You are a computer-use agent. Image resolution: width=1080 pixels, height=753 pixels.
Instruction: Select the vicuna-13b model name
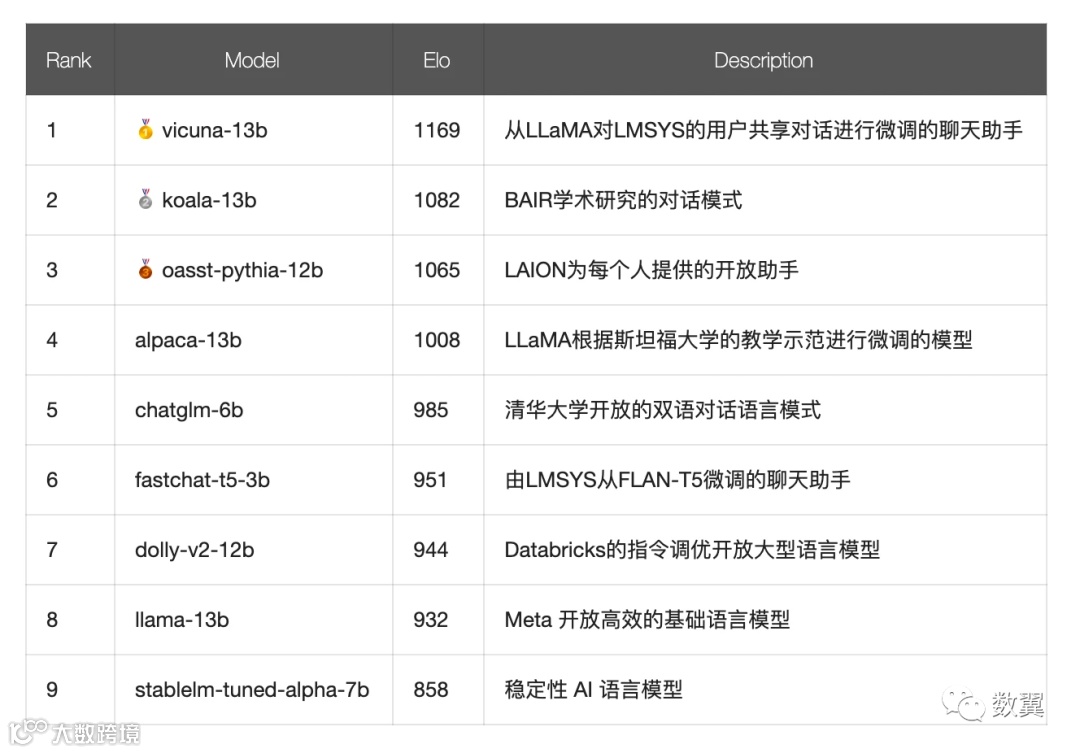point(214,130)
